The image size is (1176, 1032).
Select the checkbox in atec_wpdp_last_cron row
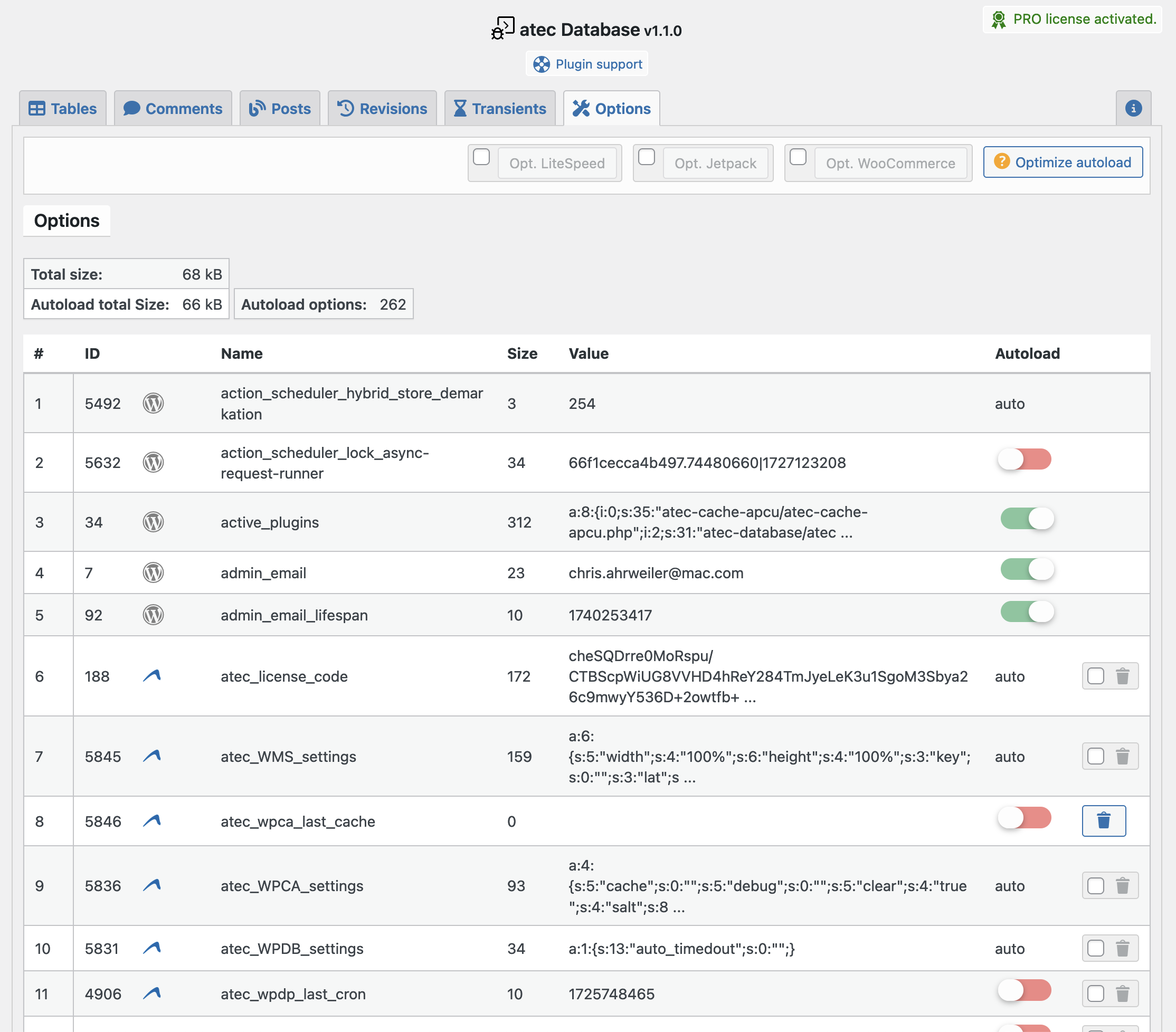tap(1095, 993)
